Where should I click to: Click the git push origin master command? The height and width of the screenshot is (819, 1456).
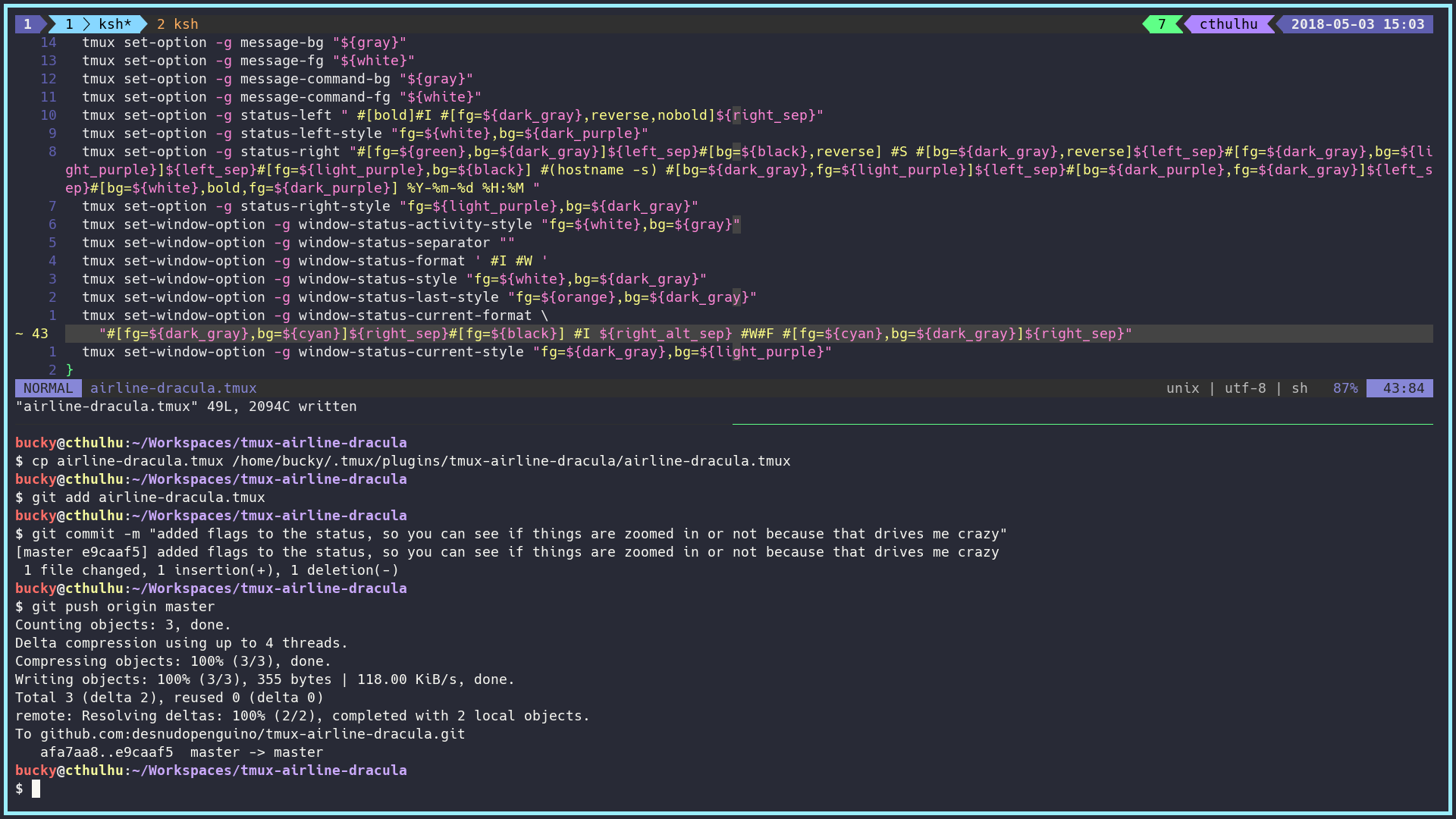click(x=123, y=607)
